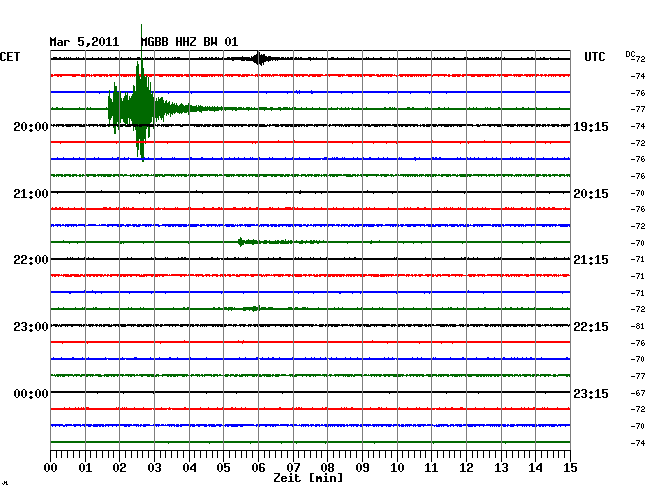Click the CET timezone label
The width and height of the screenshot is (650, 494).
[10, 57]
